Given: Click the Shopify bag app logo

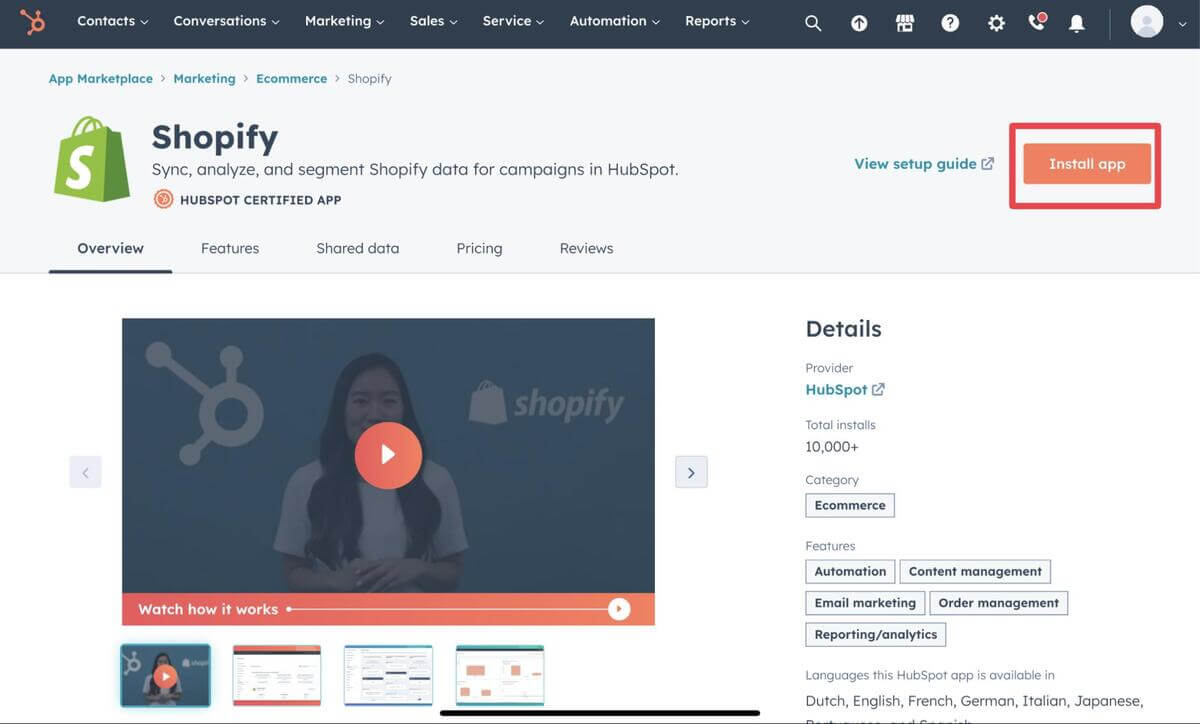Looking at the screenshot, I should click(92, 159).
